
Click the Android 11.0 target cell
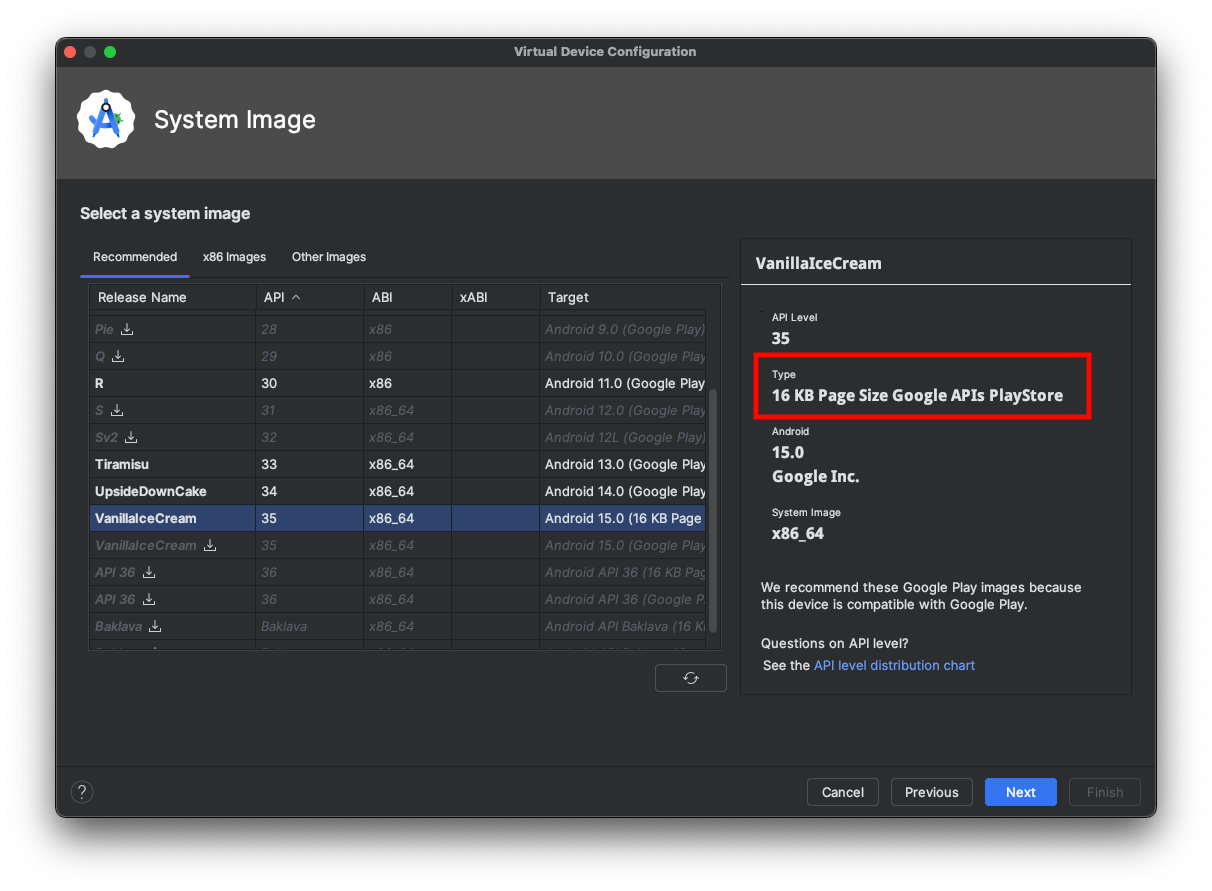coord(624,383)
